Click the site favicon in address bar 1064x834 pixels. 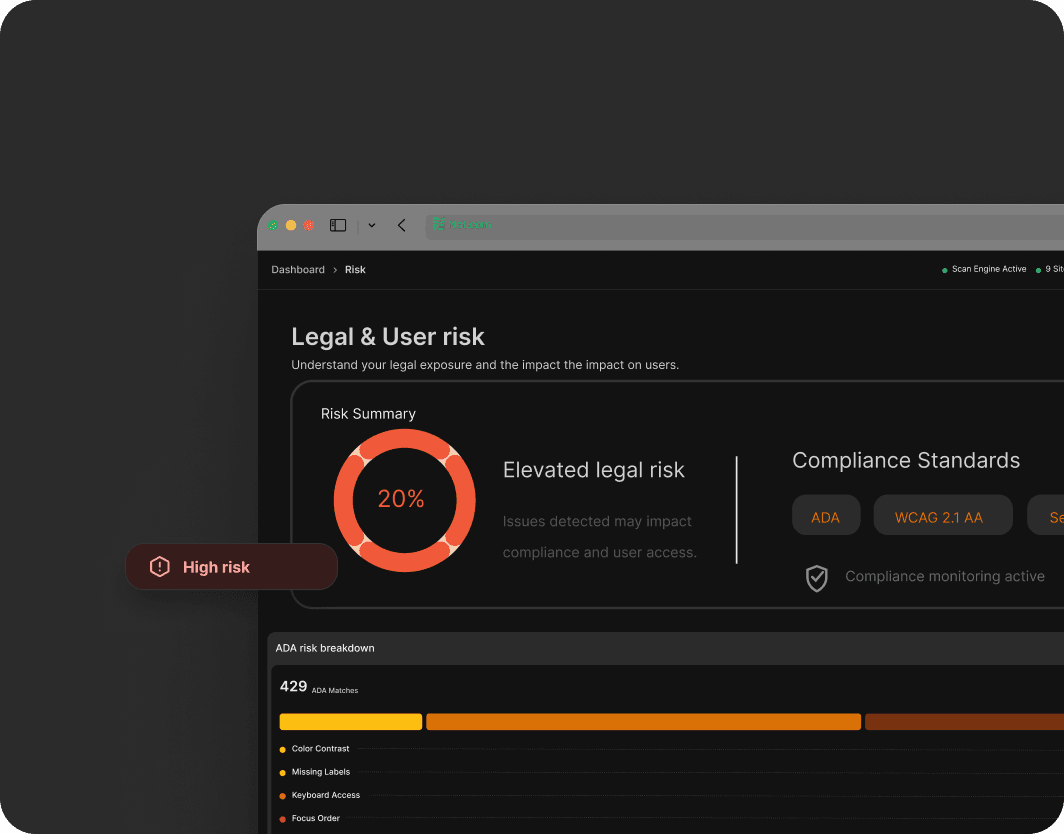438,224
